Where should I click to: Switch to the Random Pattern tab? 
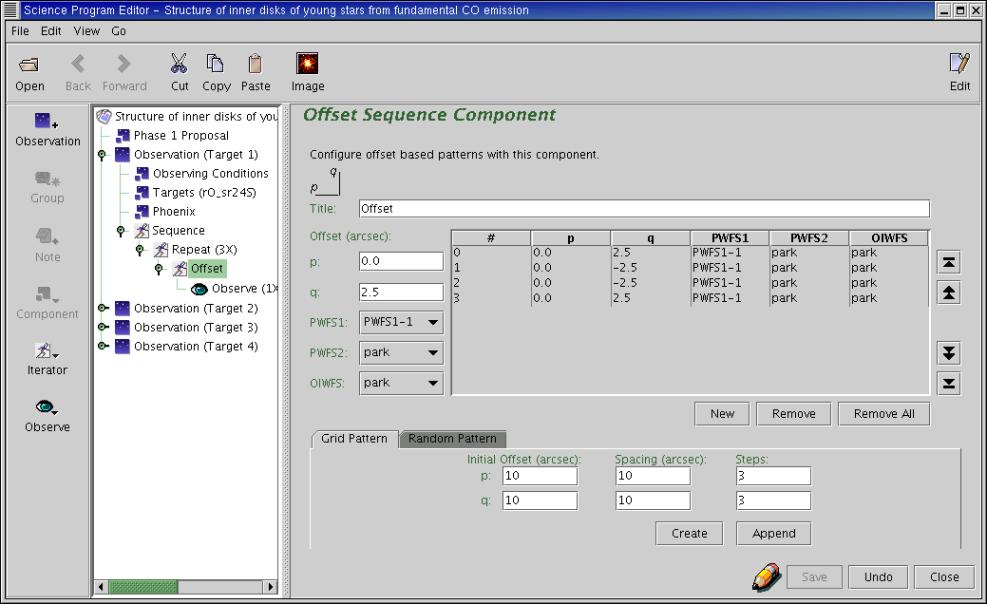click(x=453, y=439)
